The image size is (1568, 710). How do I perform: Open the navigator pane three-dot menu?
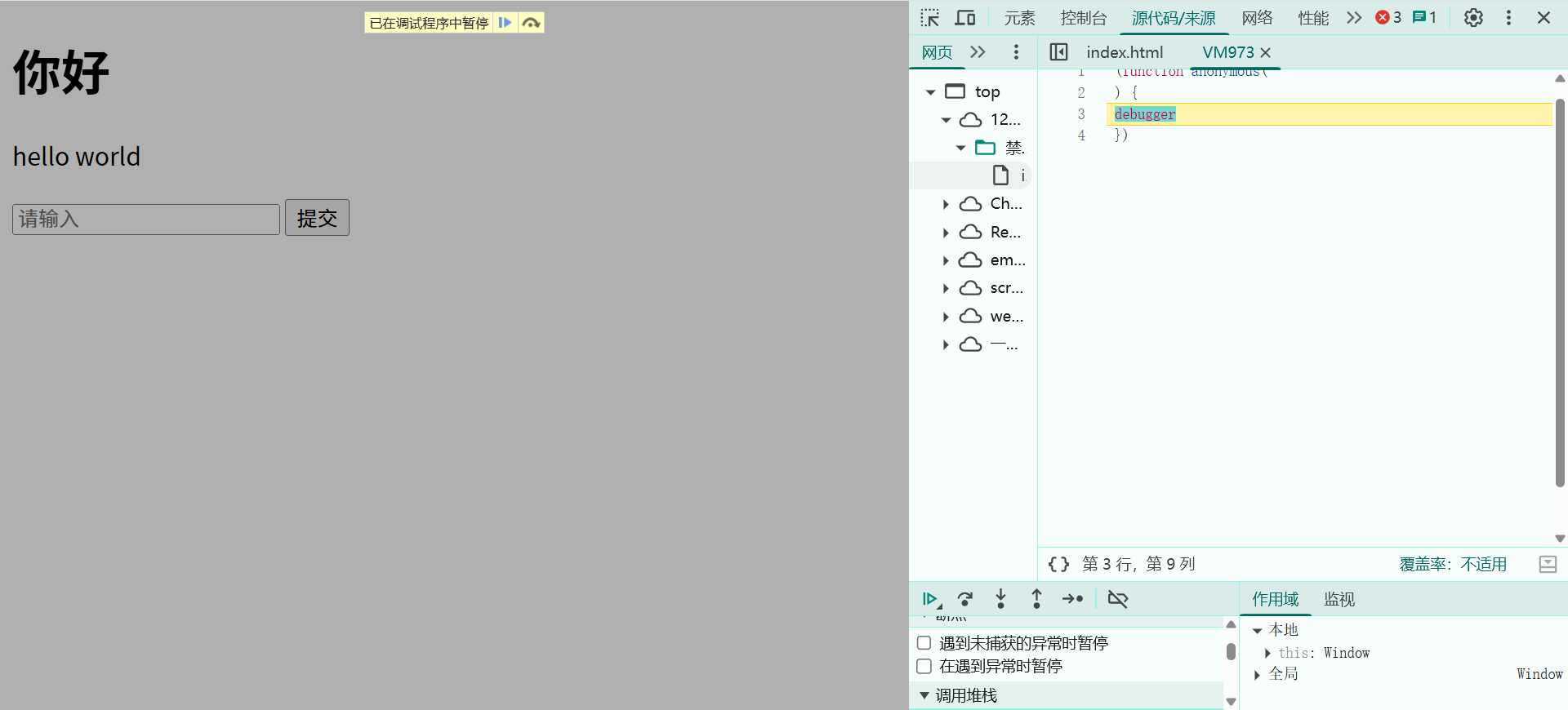[1016, 52]
